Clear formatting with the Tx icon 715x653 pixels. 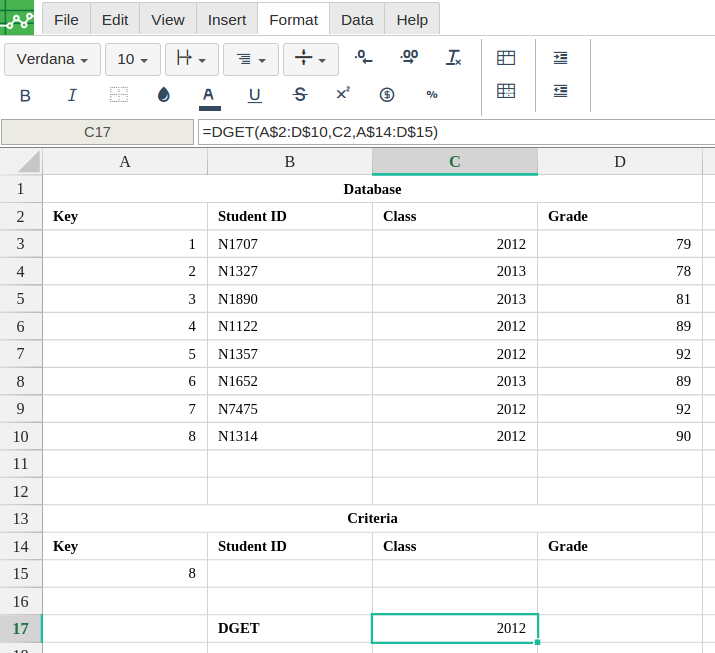tap(454, 58)
